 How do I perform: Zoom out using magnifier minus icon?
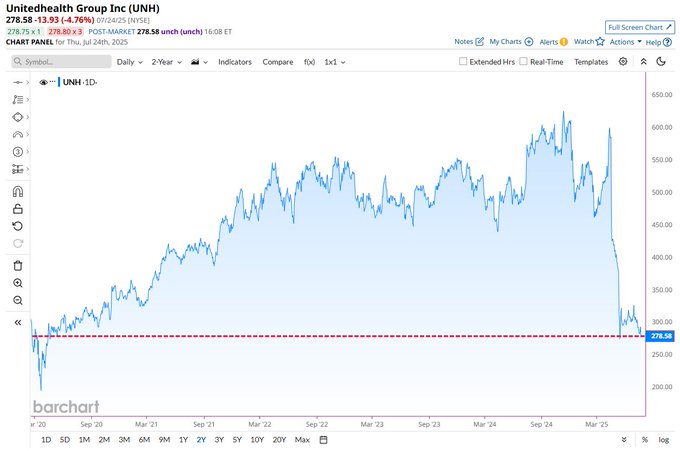(18, 301)
